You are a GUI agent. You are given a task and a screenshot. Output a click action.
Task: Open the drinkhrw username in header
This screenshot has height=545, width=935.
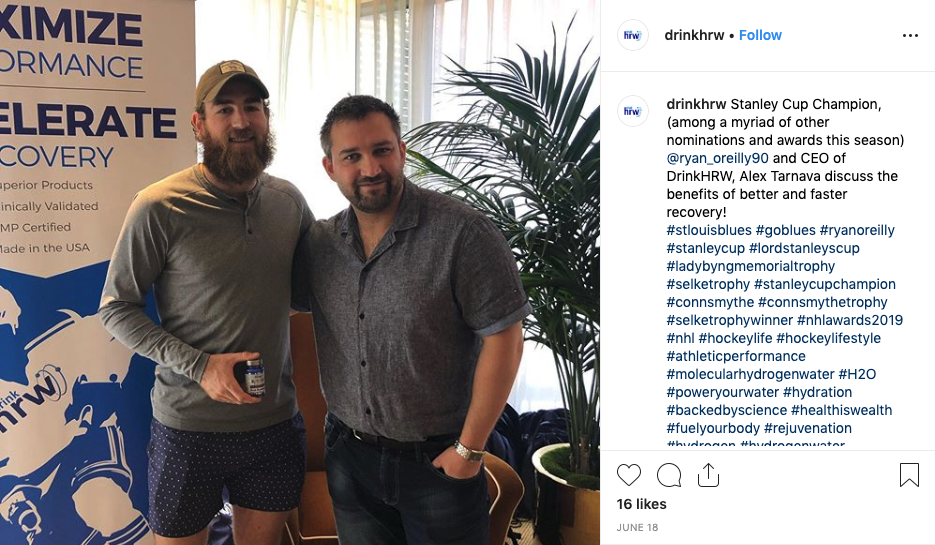pos(694,35)
